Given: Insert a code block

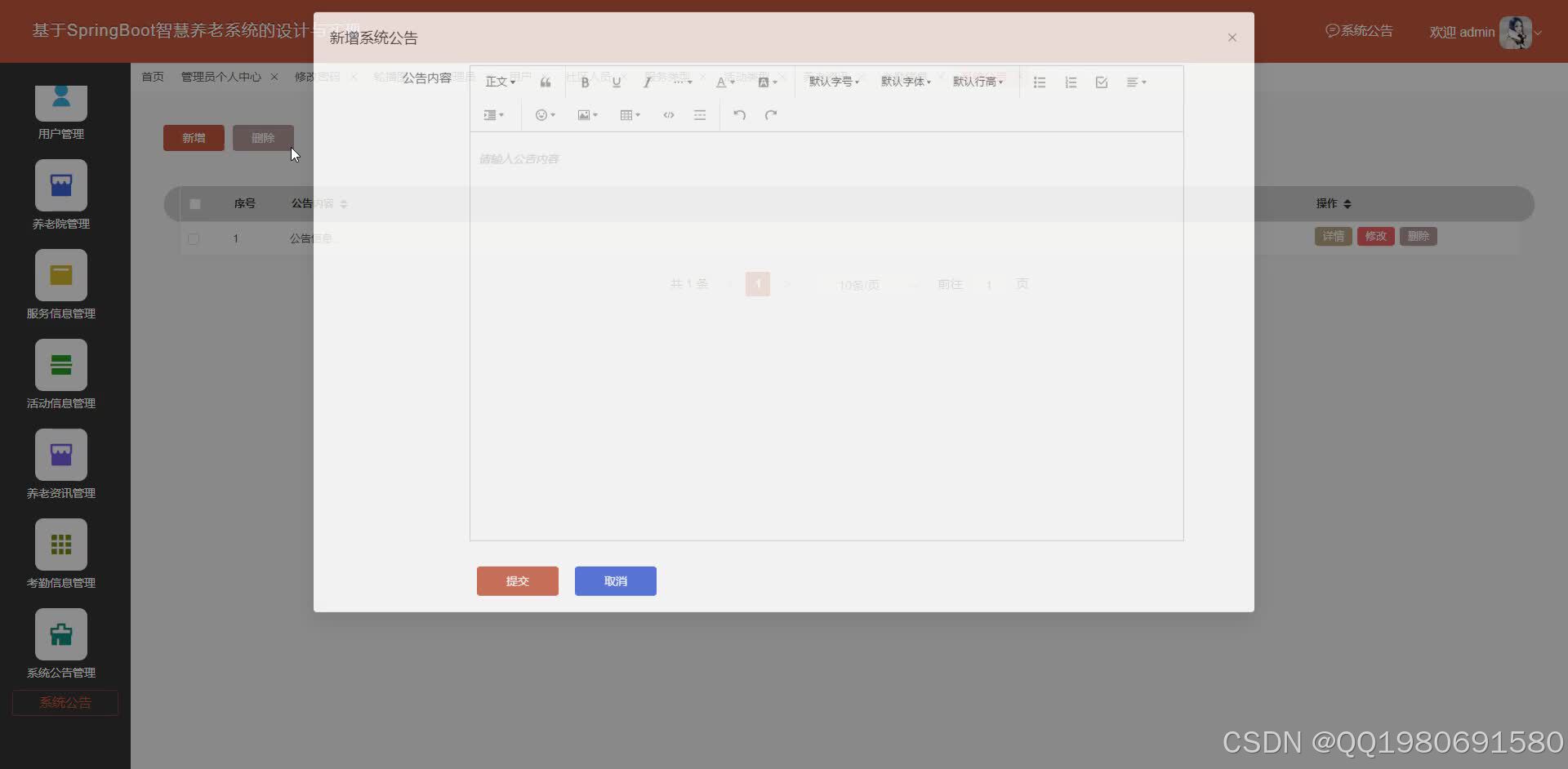Looking at the screenshot, I should pyautogui.click(x=669, y=115).
